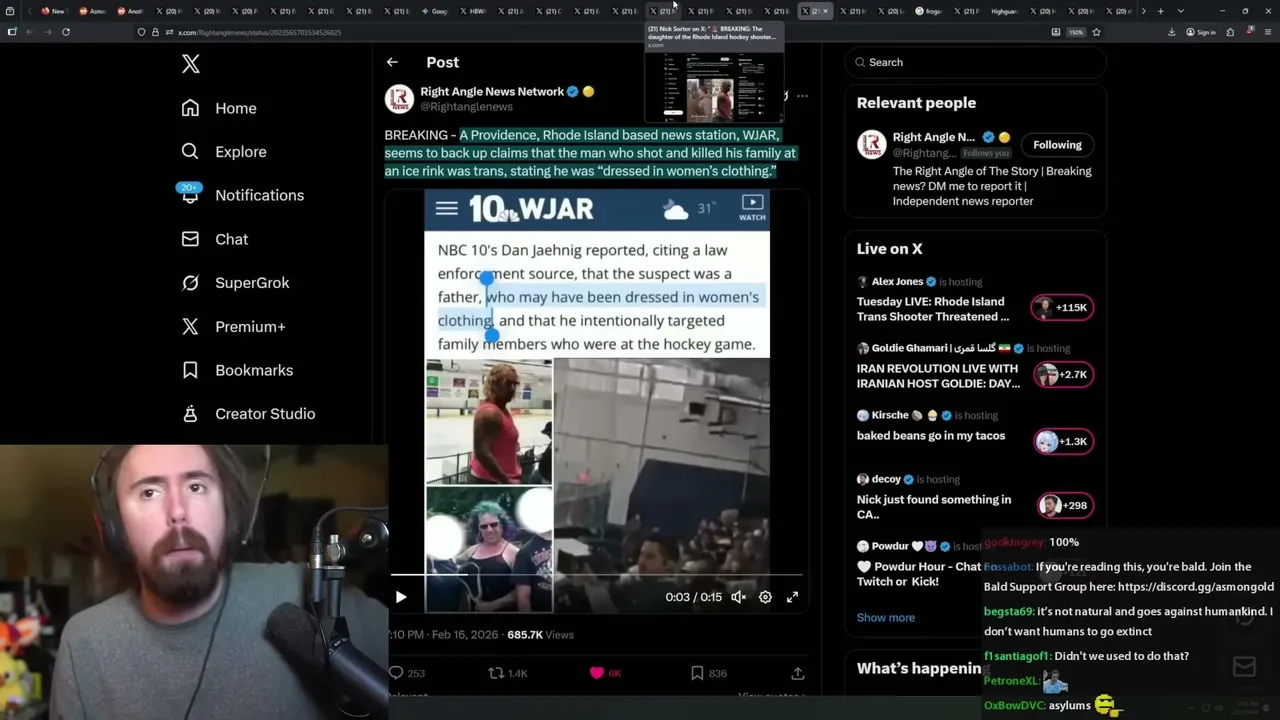Click the X logo in the sidebar
The image size is (1280, 720).
[x=191, y=65]
